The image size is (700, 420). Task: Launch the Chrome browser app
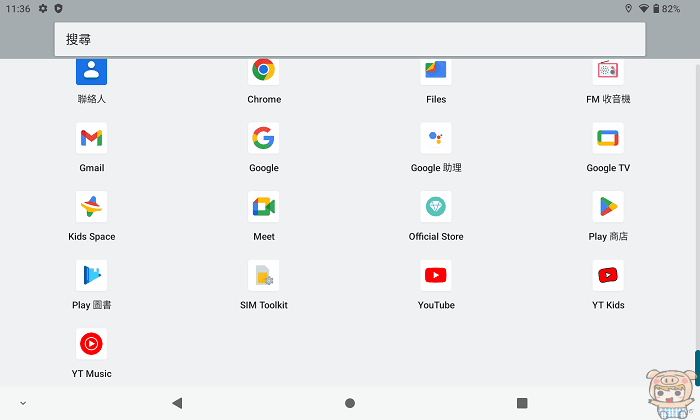point(263,72)
